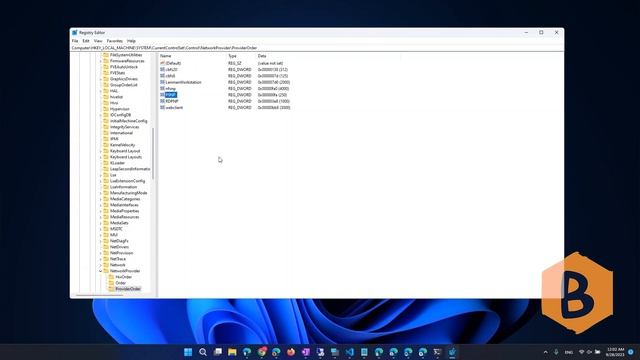Expand the MUI key
Image resolution: width=640 pixels, height=360 pixels.
coord(101,235)
